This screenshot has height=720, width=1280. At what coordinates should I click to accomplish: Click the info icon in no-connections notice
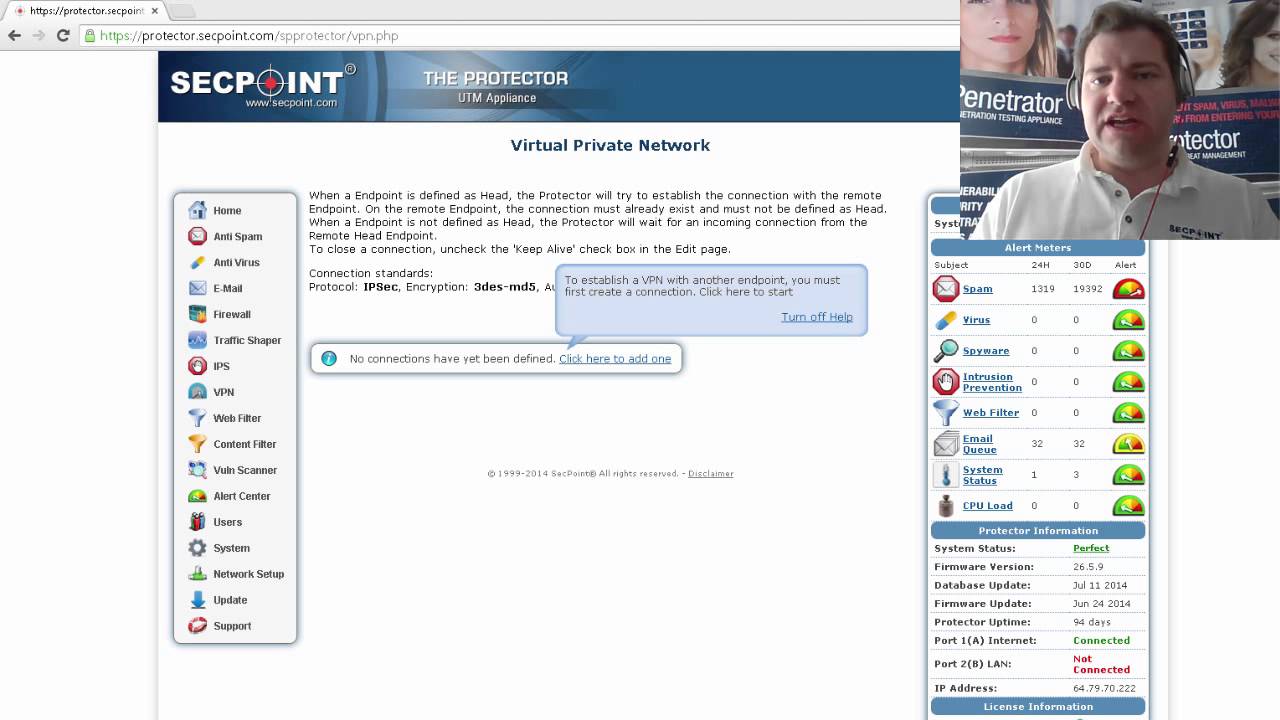point(328,358)
